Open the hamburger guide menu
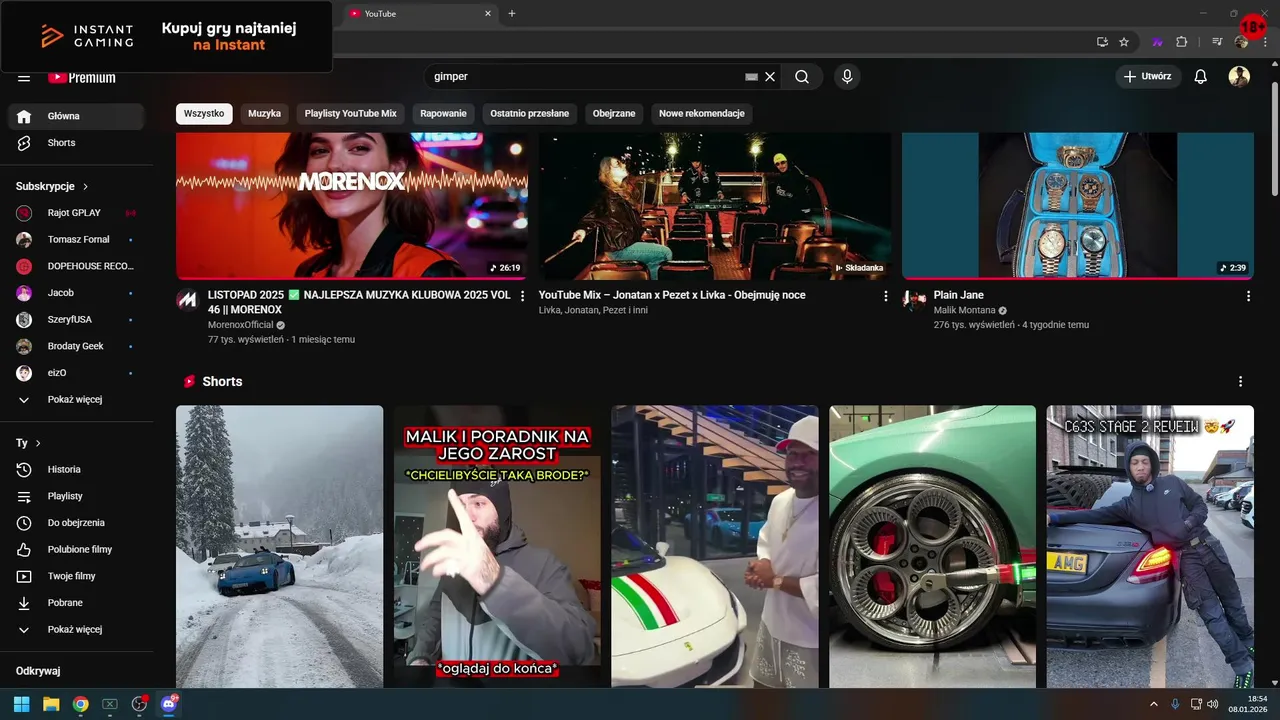 pos(24,77)
